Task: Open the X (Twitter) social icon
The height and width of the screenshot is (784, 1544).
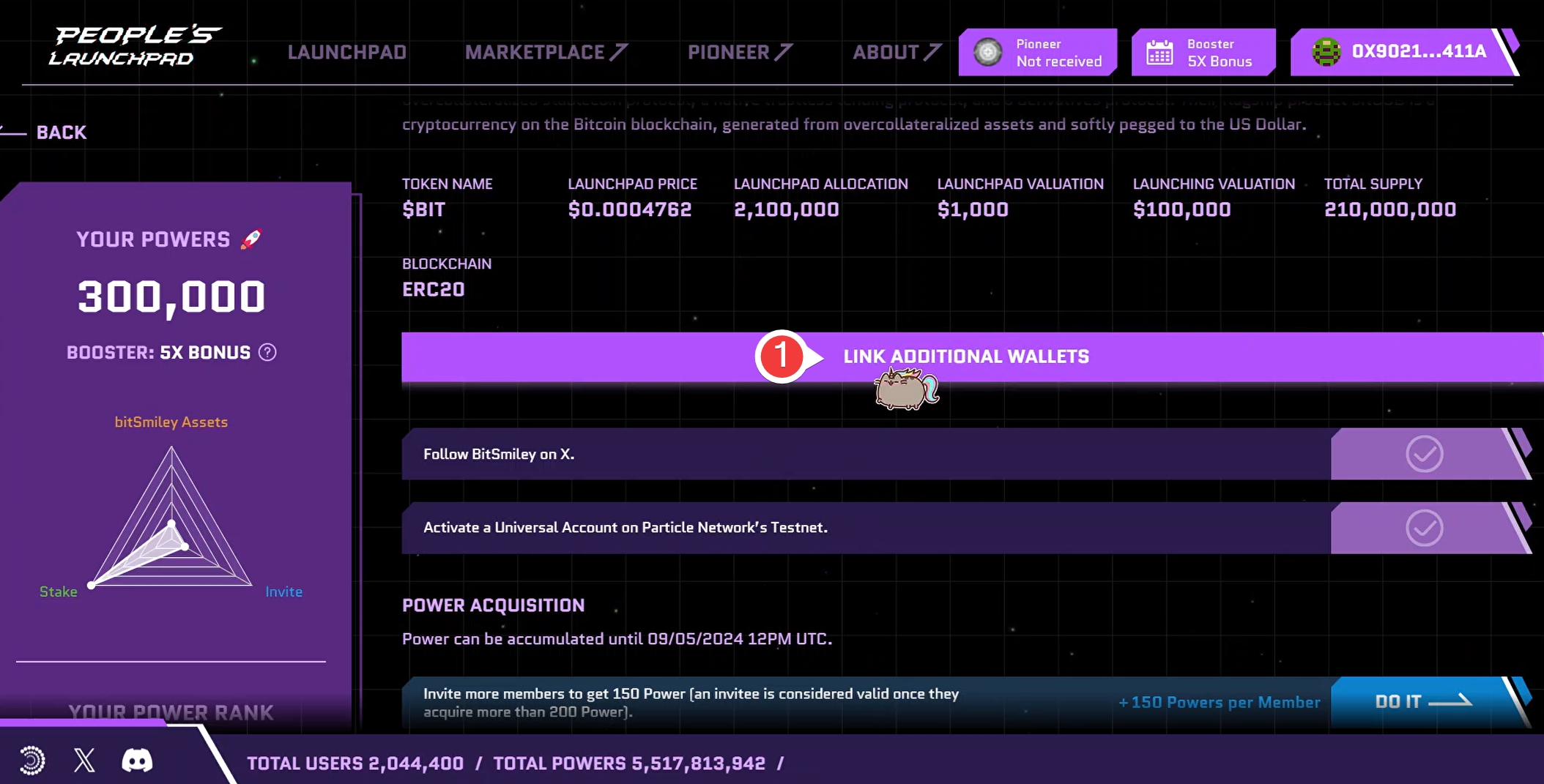Action: click(x=84, y=761)
